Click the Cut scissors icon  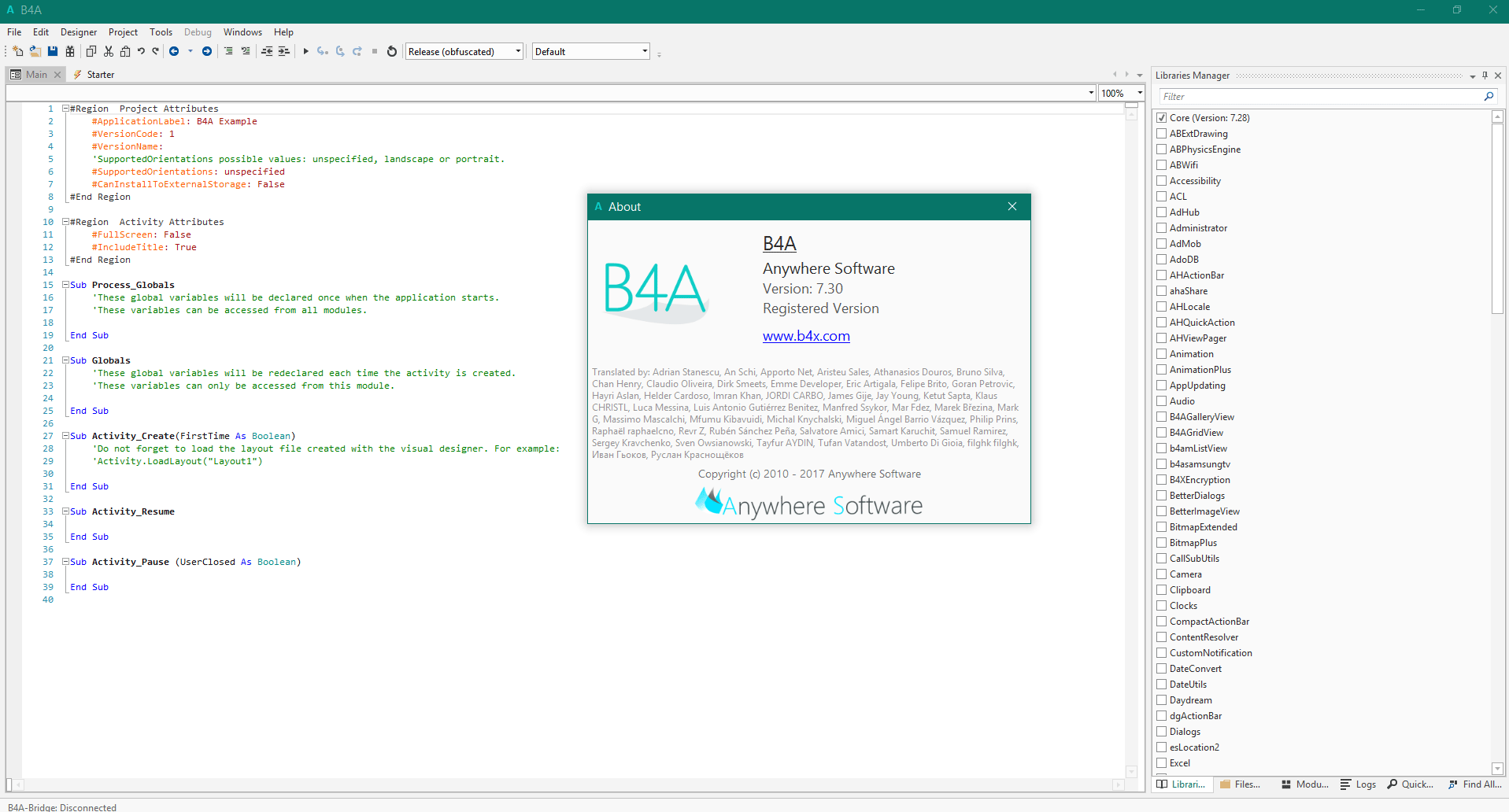click(x=109, y=51)
